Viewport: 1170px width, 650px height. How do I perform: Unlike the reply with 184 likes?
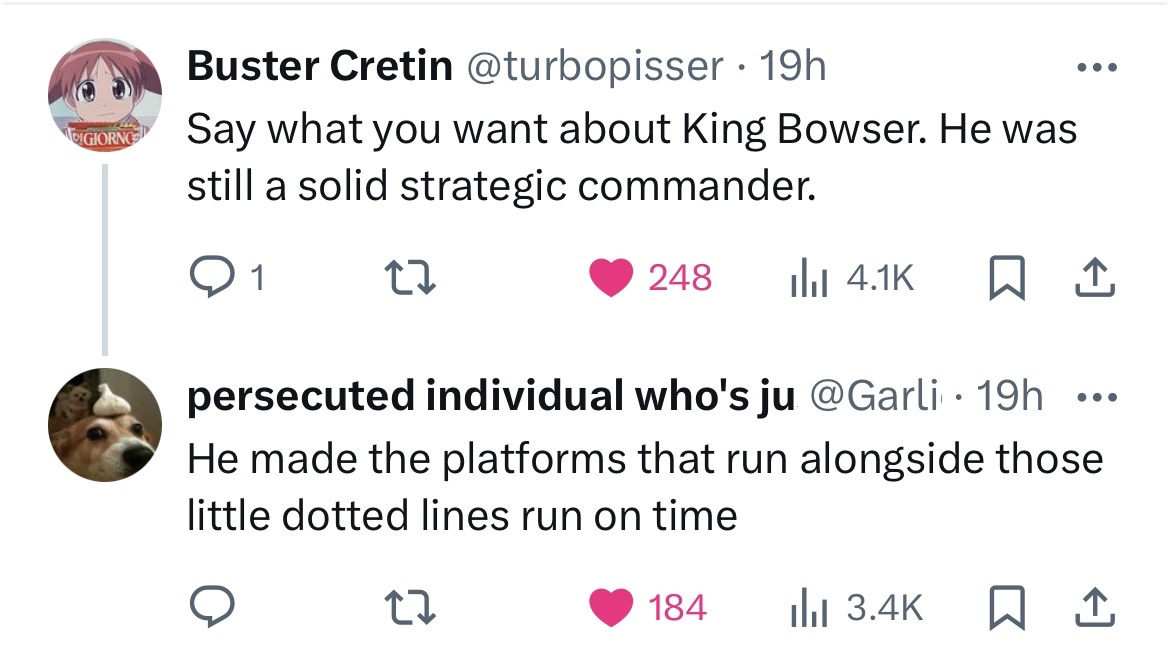click(x=648, y=607)
